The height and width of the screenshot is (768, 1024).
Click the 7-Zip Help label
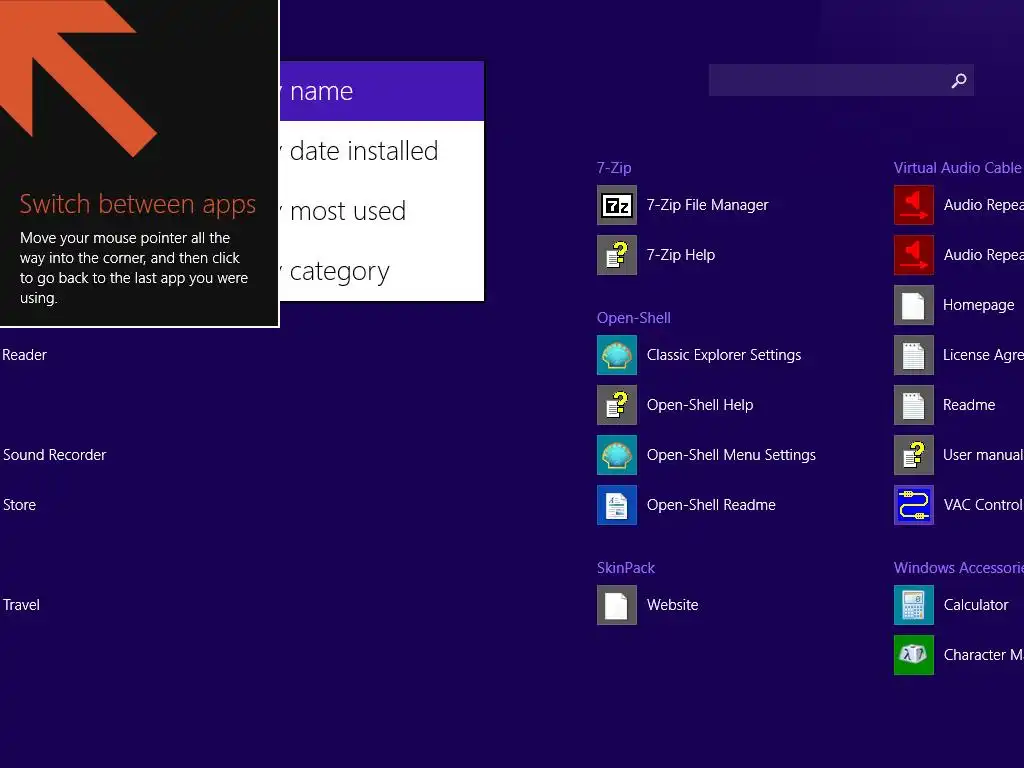[680, 255]
